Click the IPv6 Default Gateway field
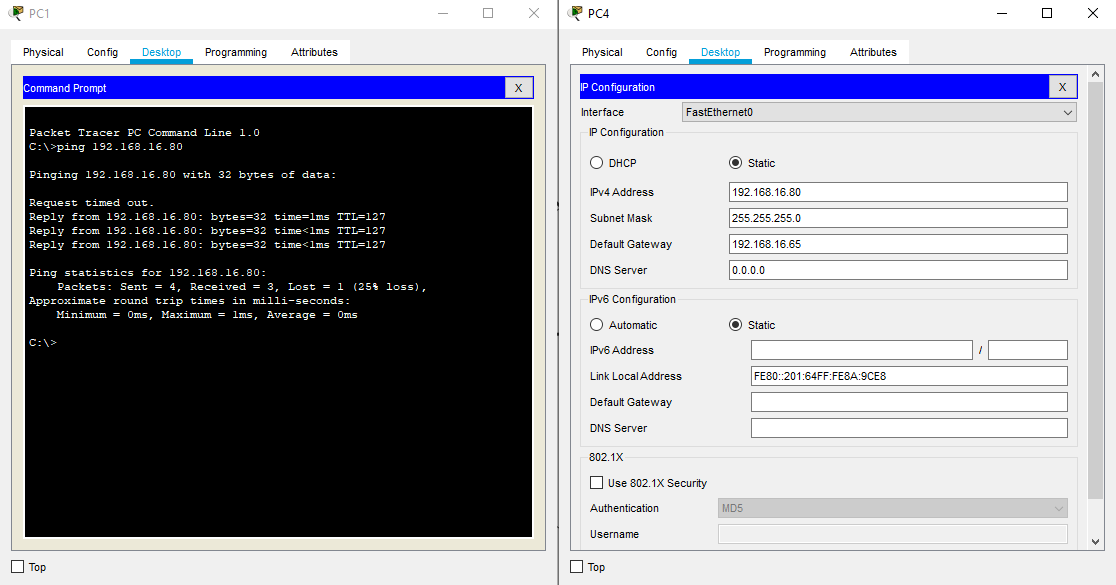1116x585 pixels. (x=909, y=402)
